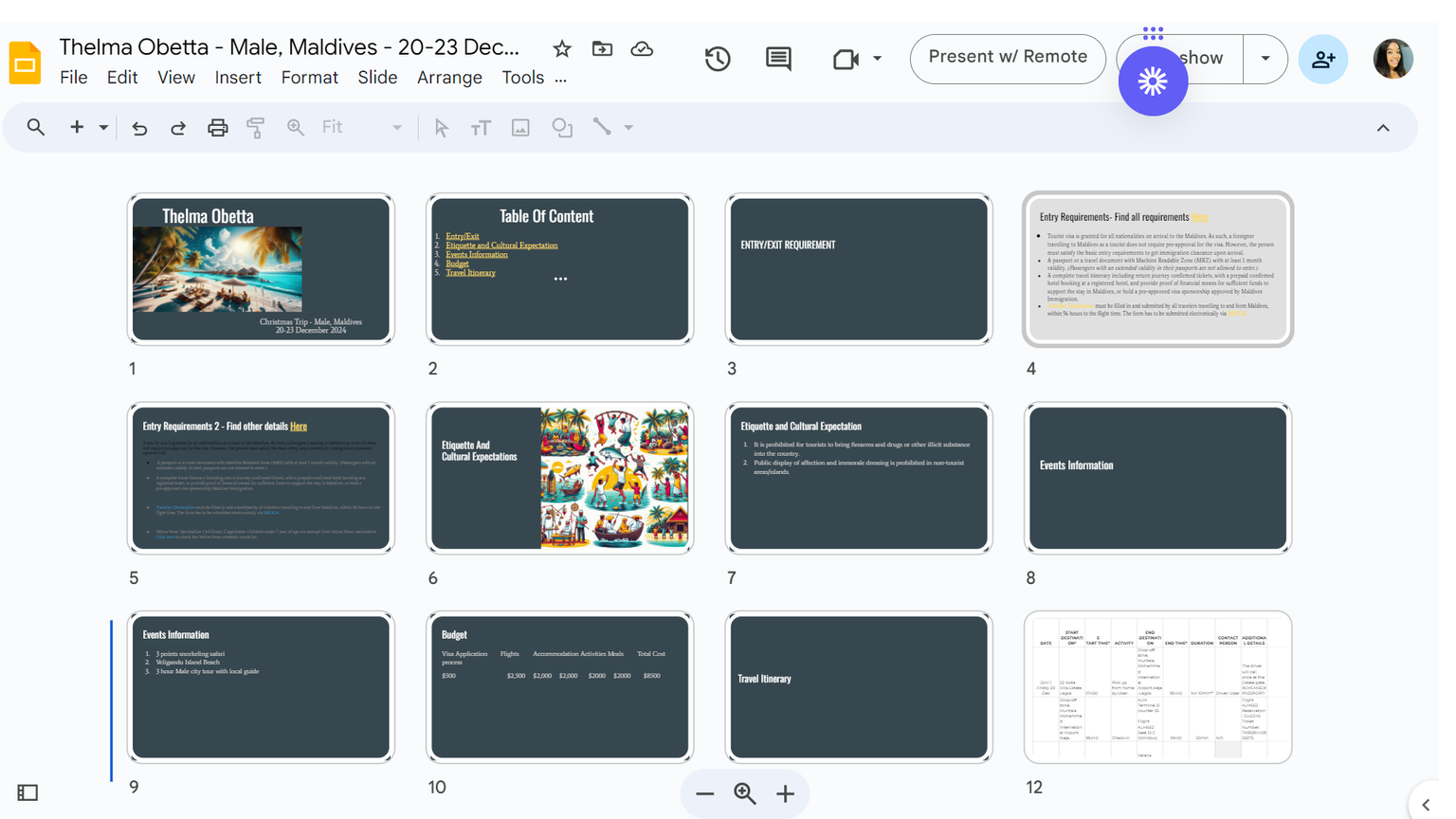Click the share add-person button
1456x819 pixels.
click(x=1322, y=59)
